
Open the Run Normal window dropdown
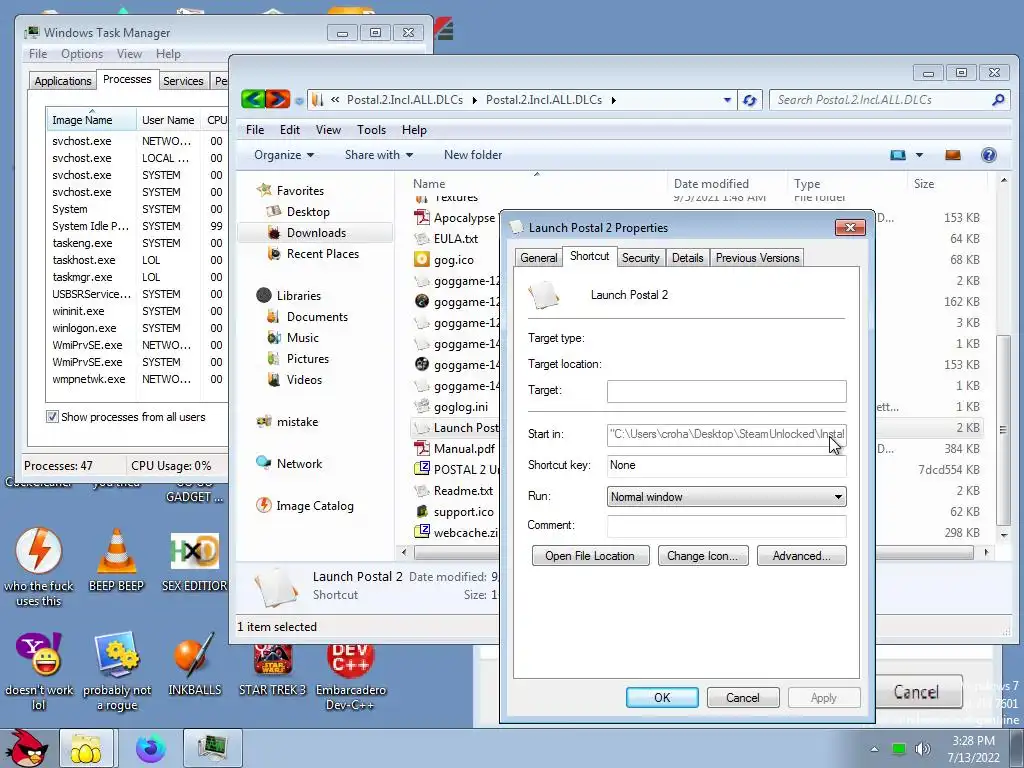726,496
